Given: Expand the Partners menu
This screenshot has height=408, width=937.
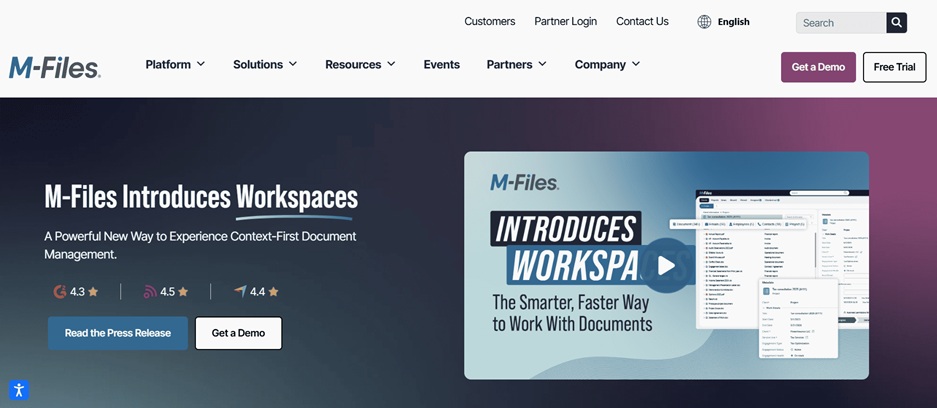Looking at the screenshot, I should (516, 64).
